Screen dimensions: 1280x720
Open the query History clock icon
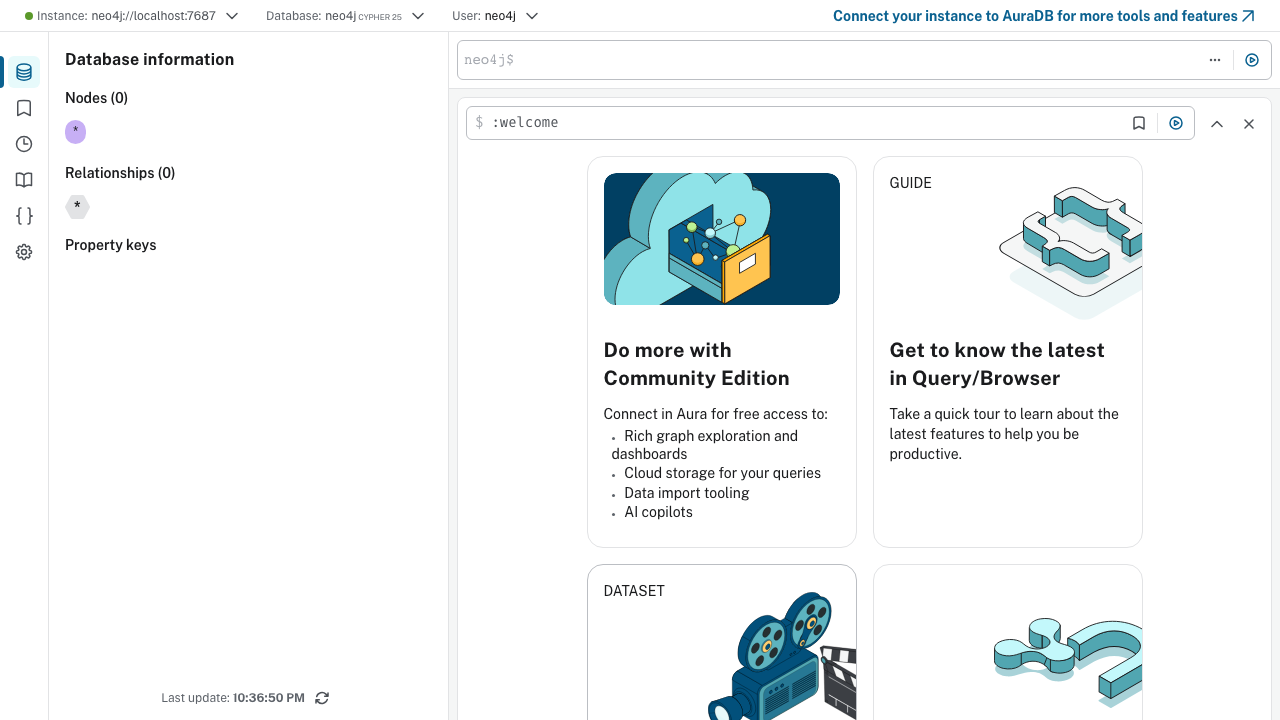(24, 144)
